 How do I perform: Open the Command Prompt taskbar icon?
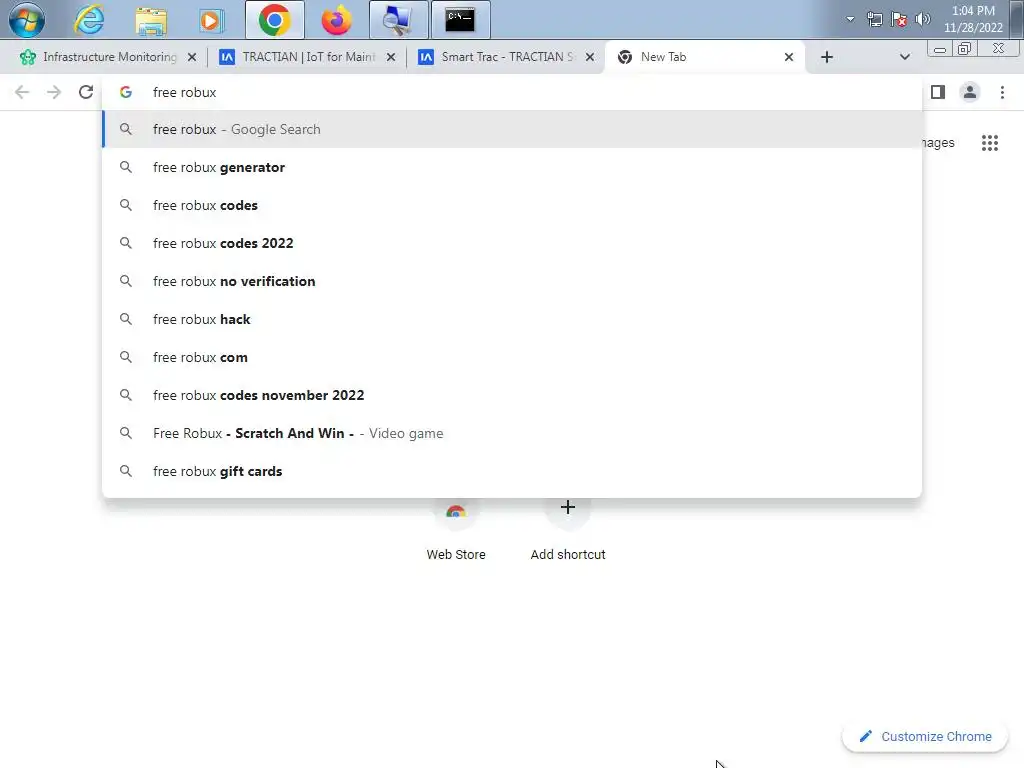(460, 20)
